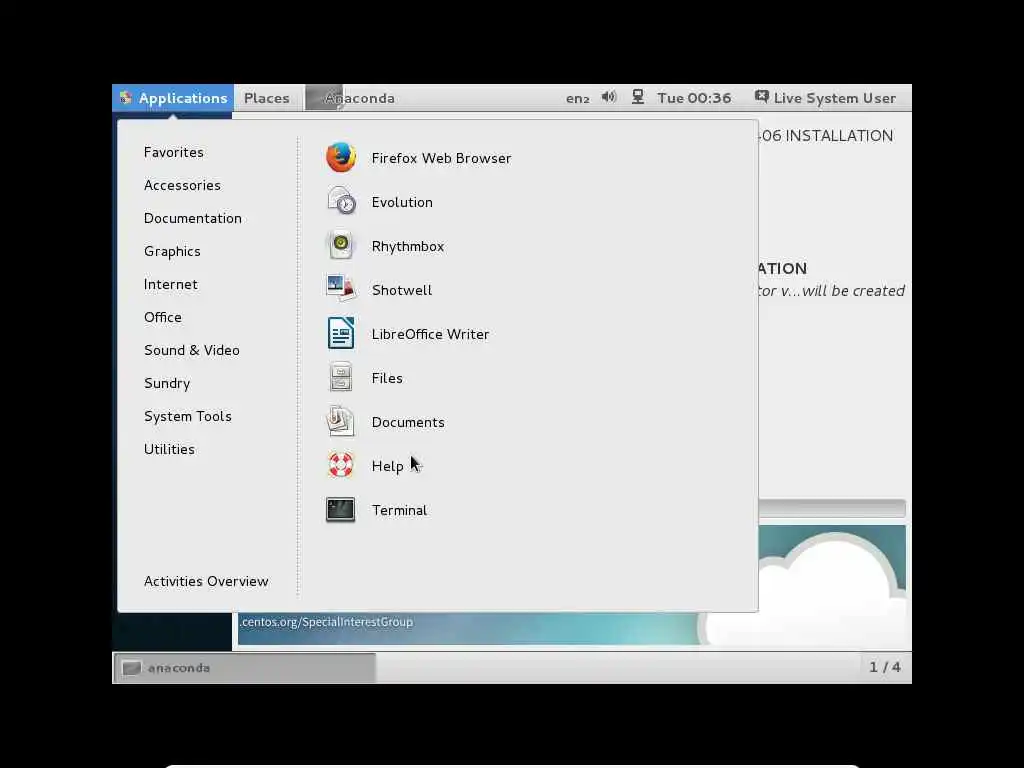The height and width of the screenshot is (768, 1024).
Task: Switch to anaconda window in taskbar
Action: coord(246,667)
